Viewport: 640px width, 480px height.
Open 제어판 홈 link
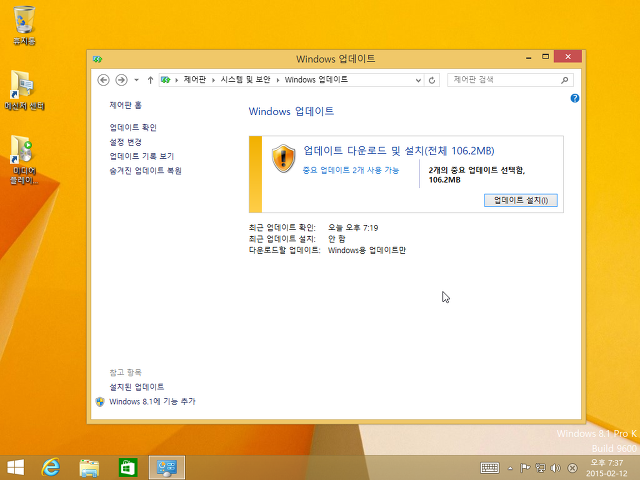(125, 105)
